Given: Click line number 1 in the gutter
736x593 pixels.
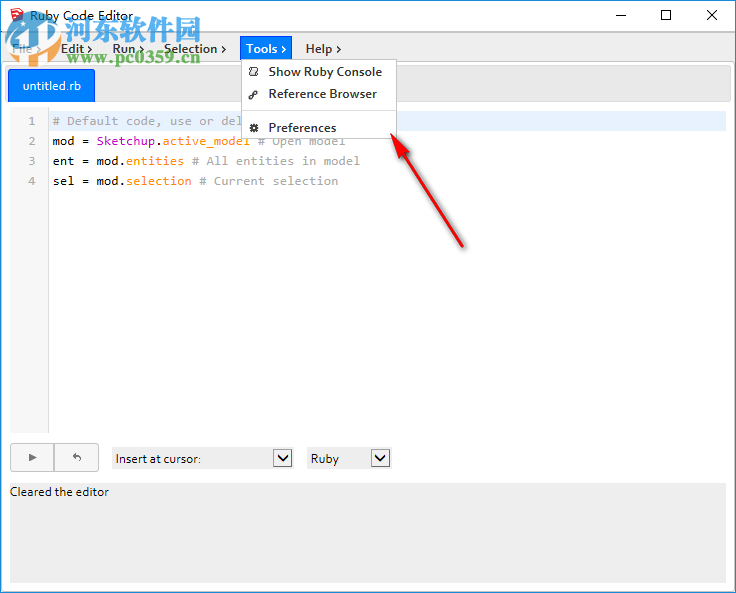Looking at the screenshot, I should click(x=31, y=121).
